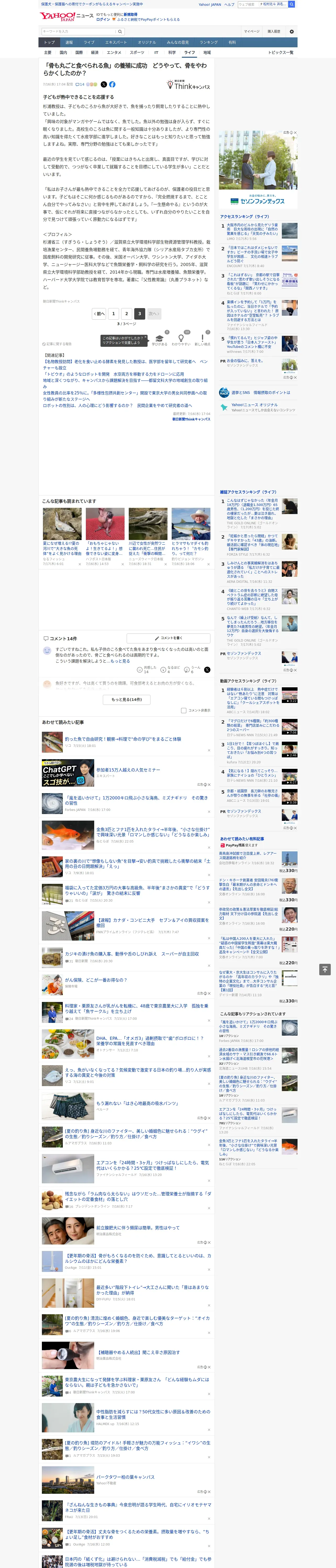Click the わかりやすい lightbulb reaction

pyautogui.click(x=181, y=338)
